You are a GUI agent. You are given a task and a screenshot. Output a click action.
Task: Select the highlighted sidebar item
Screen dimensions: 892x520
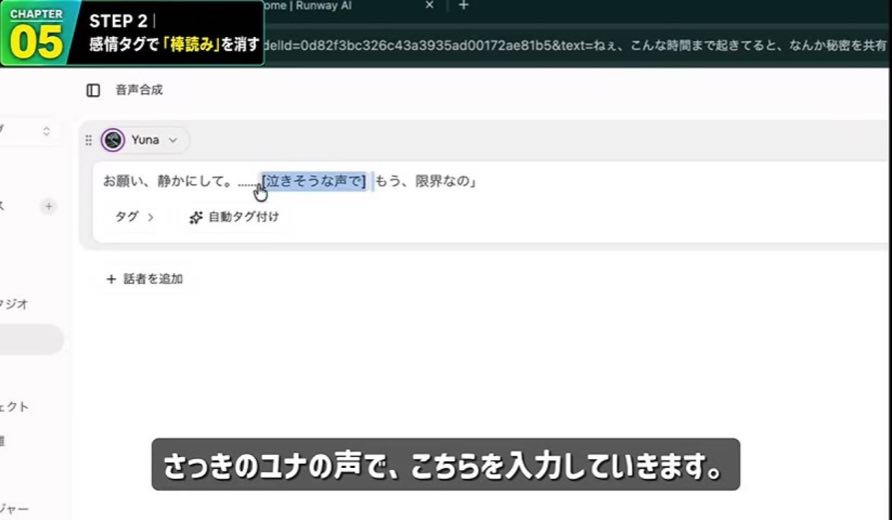[31, 340]
